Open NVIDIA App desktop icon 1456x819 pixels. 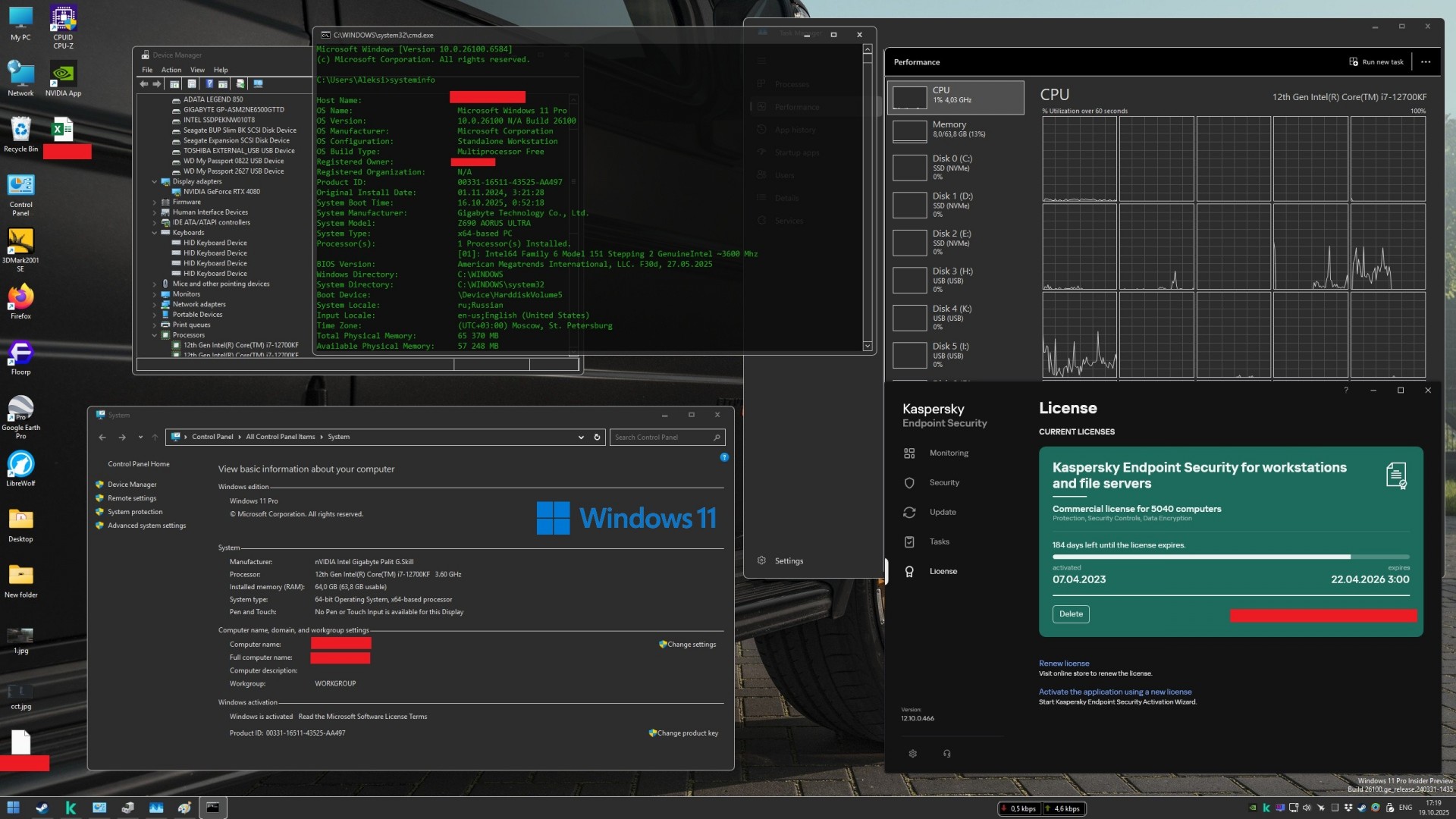click(63, 79)
